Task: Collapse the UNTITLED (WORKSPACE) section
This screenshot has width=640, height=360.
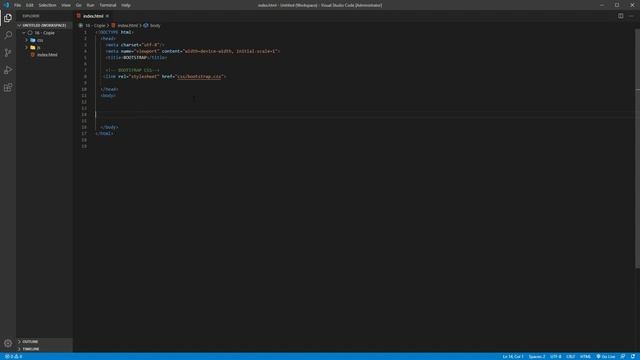Action: (44, 25)
